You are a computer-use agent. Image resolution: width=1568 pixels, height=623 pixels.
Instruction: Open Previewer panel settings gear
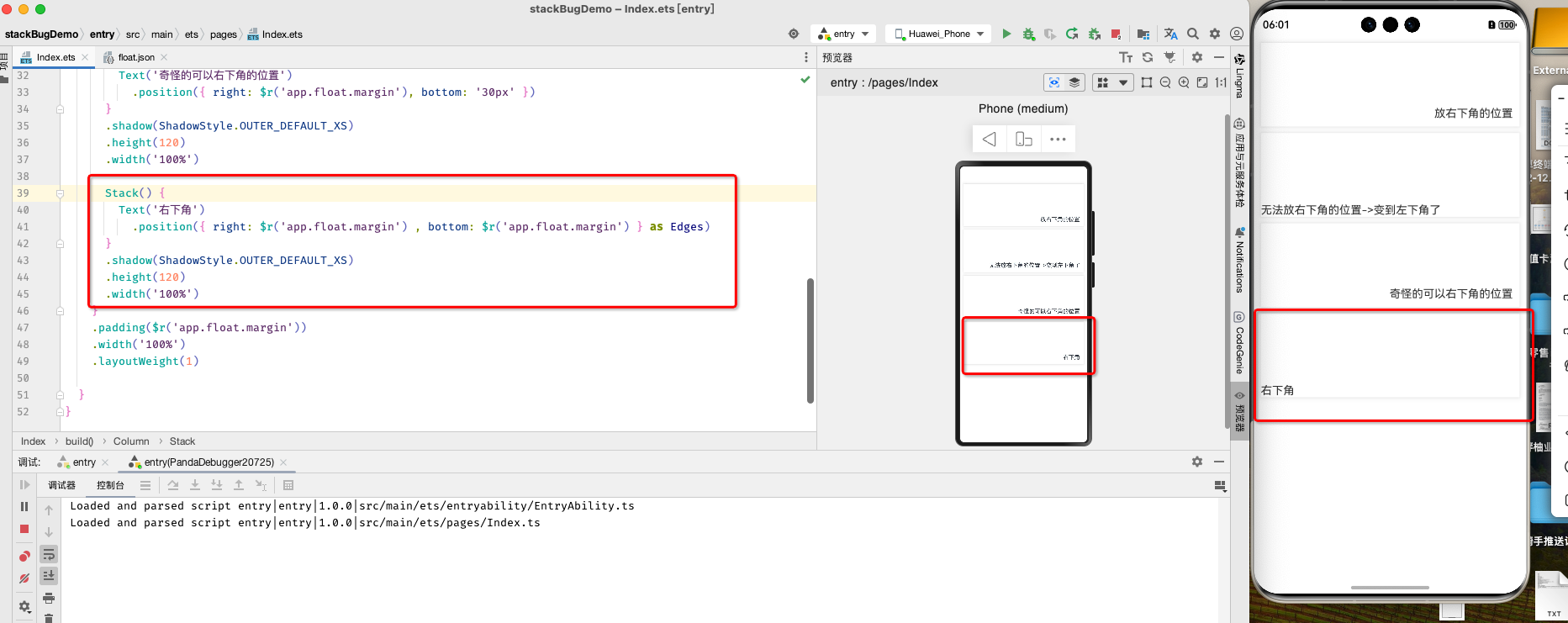coord(1197,57)
